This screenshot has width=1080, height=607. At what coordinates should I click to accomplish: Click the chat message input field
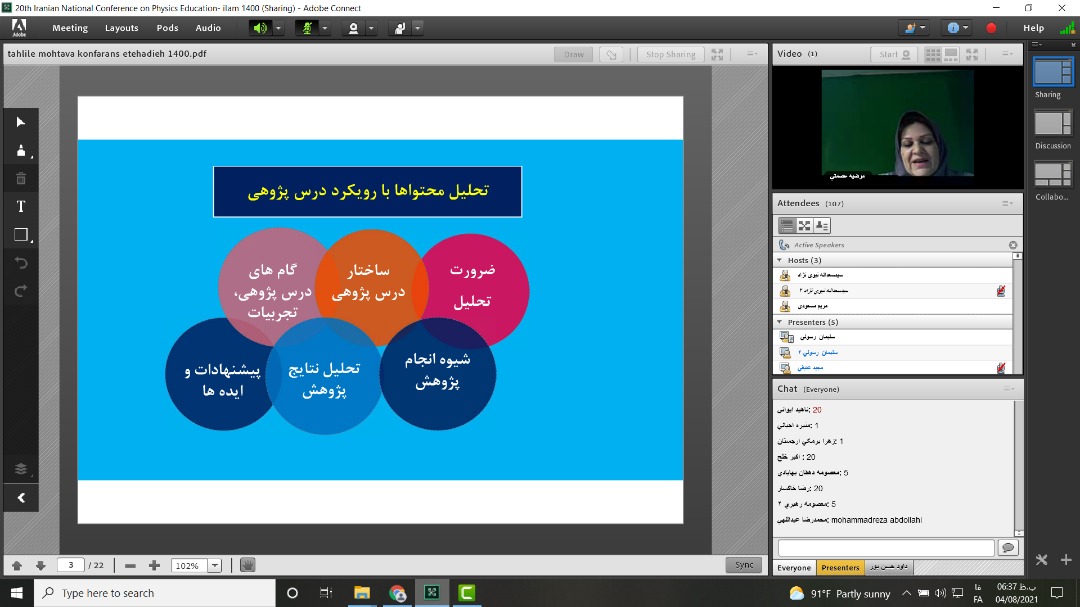(x=885, y=547)
